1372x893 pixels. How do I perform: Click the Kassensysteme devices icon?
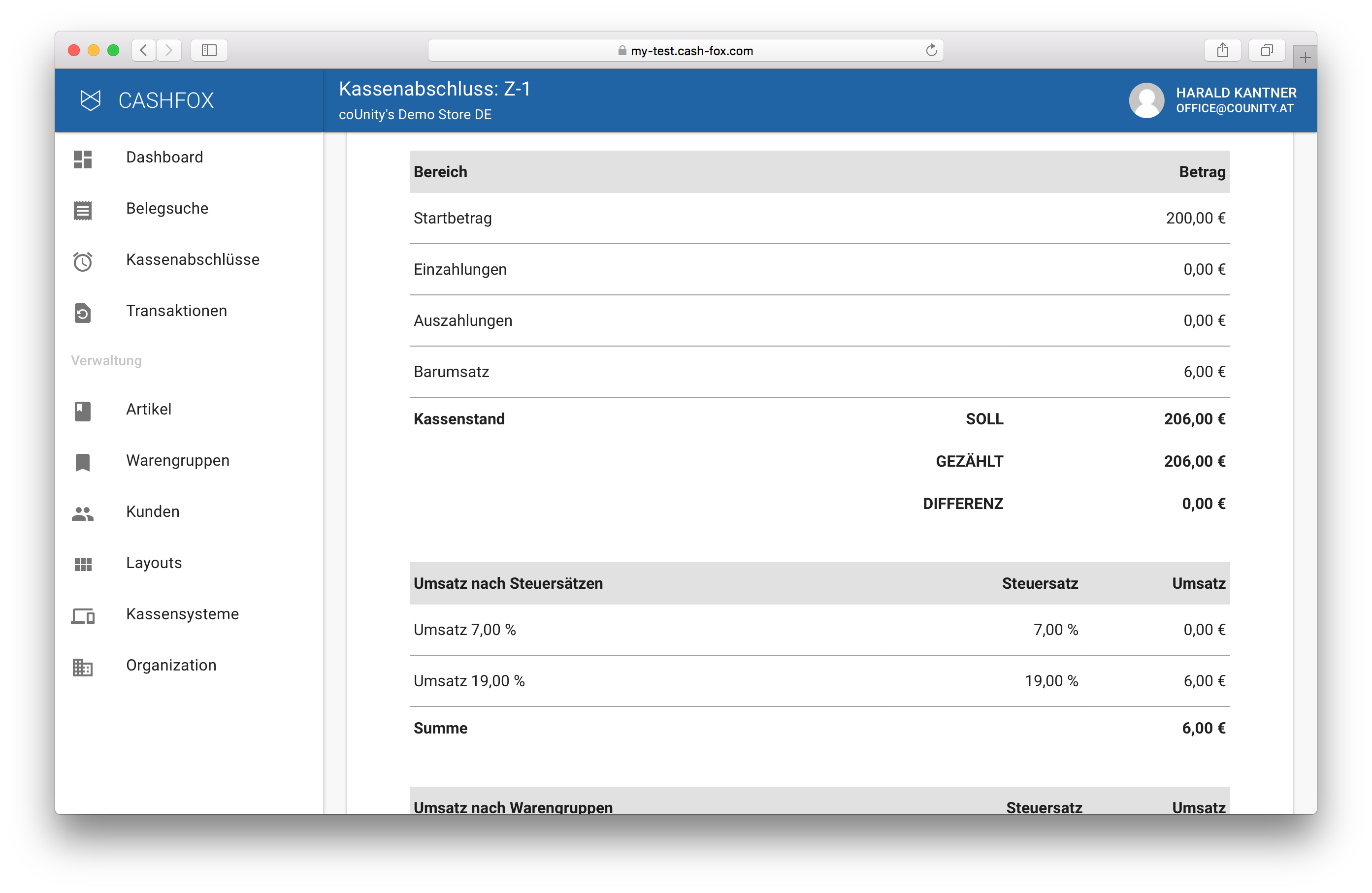tap(82, 615)
